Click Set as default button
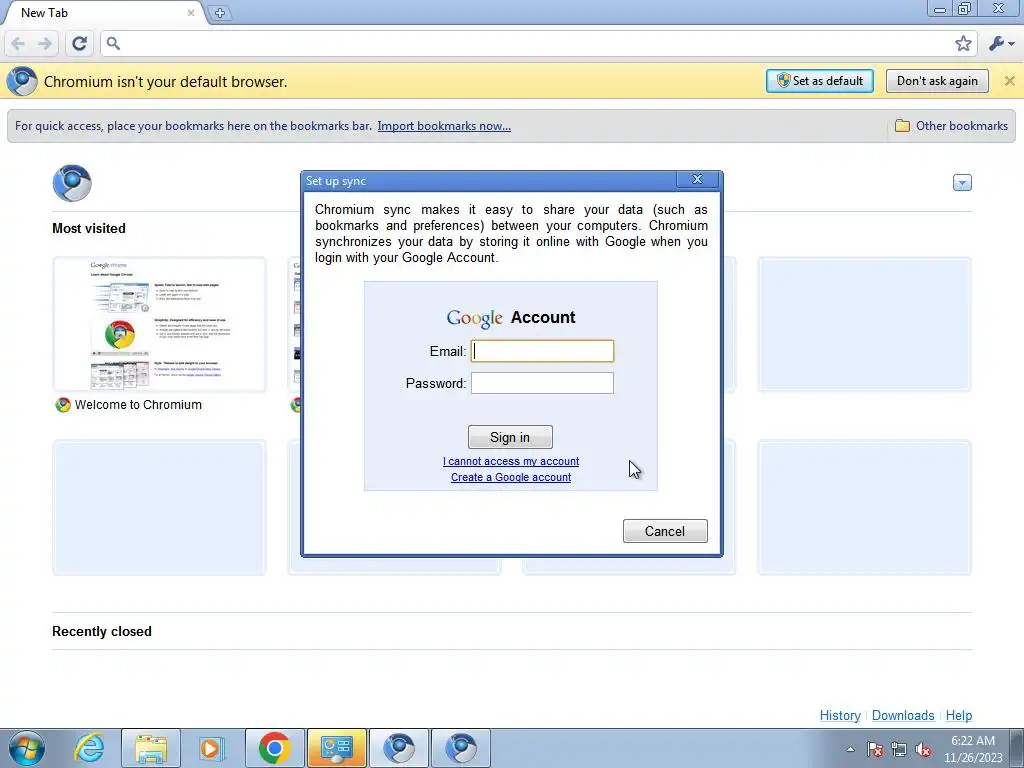The height and width of the screenshot is (768, 1024). click(x=820, y=81)
